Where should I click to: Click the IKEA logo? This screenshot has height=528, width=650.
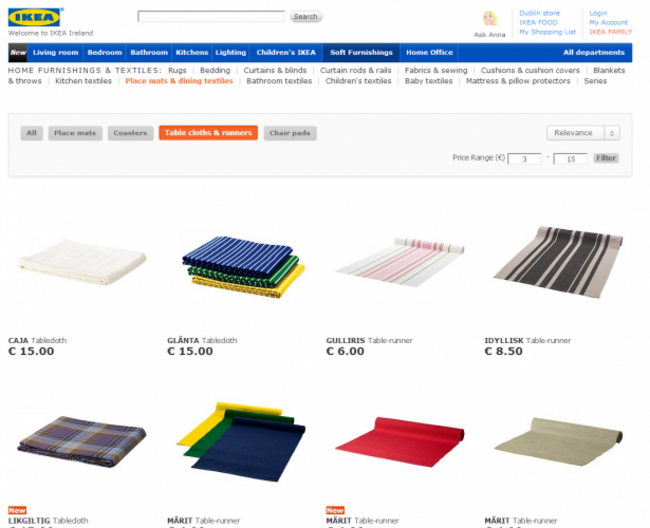[x=34, y=17]
